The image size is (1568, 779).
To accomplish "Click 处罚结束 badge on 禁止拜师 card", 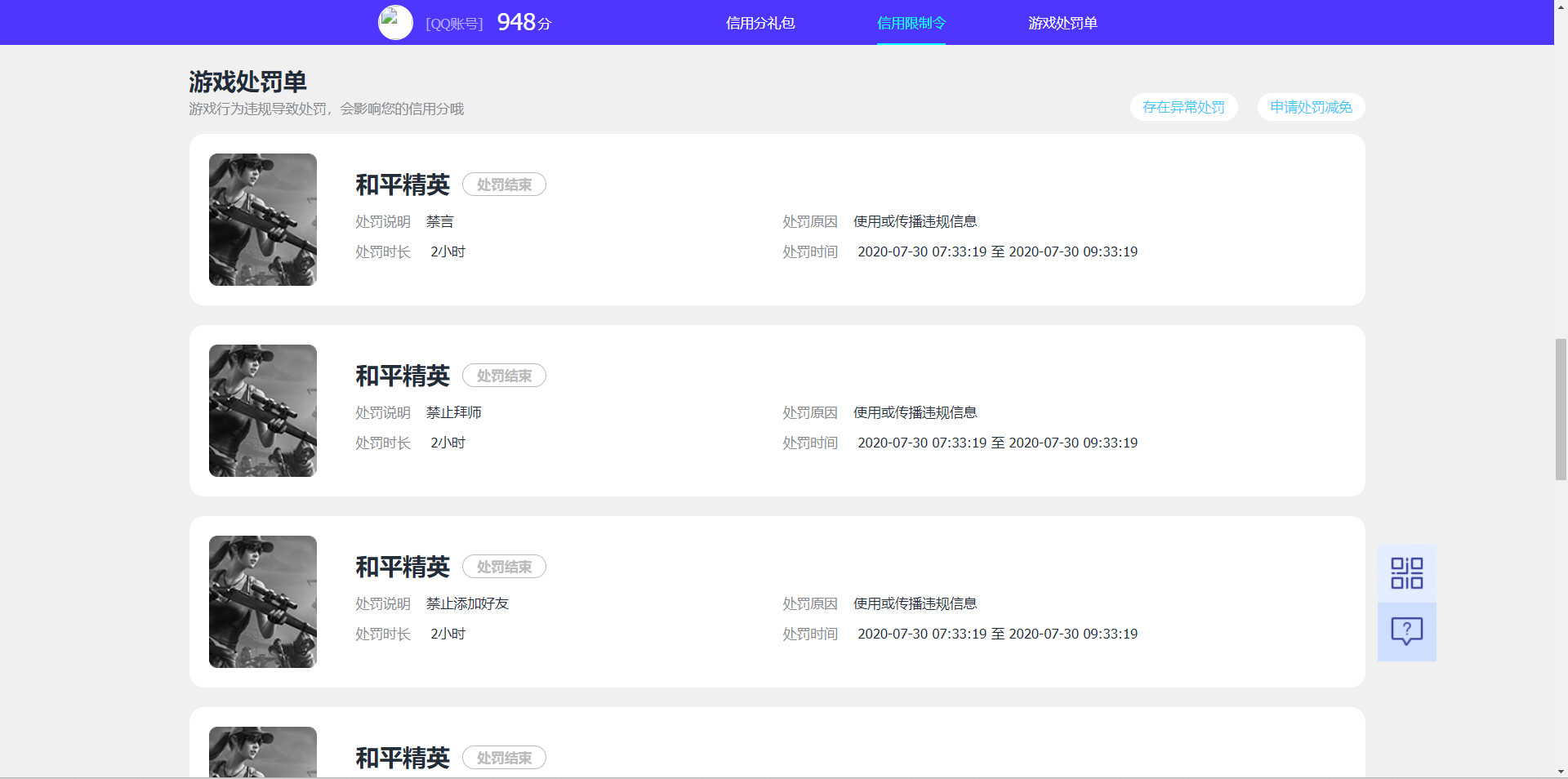I will point(504,376).
